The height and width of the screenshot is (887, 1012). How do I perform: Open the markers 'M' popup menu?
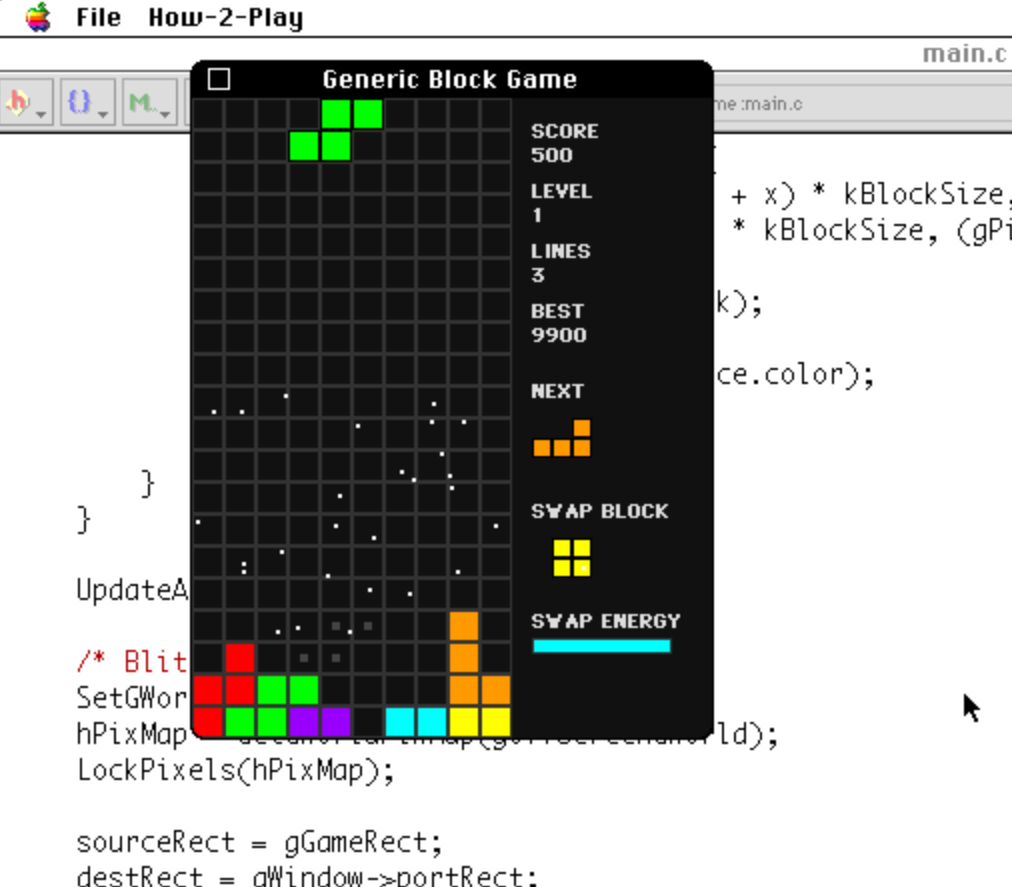coord(147,103)
